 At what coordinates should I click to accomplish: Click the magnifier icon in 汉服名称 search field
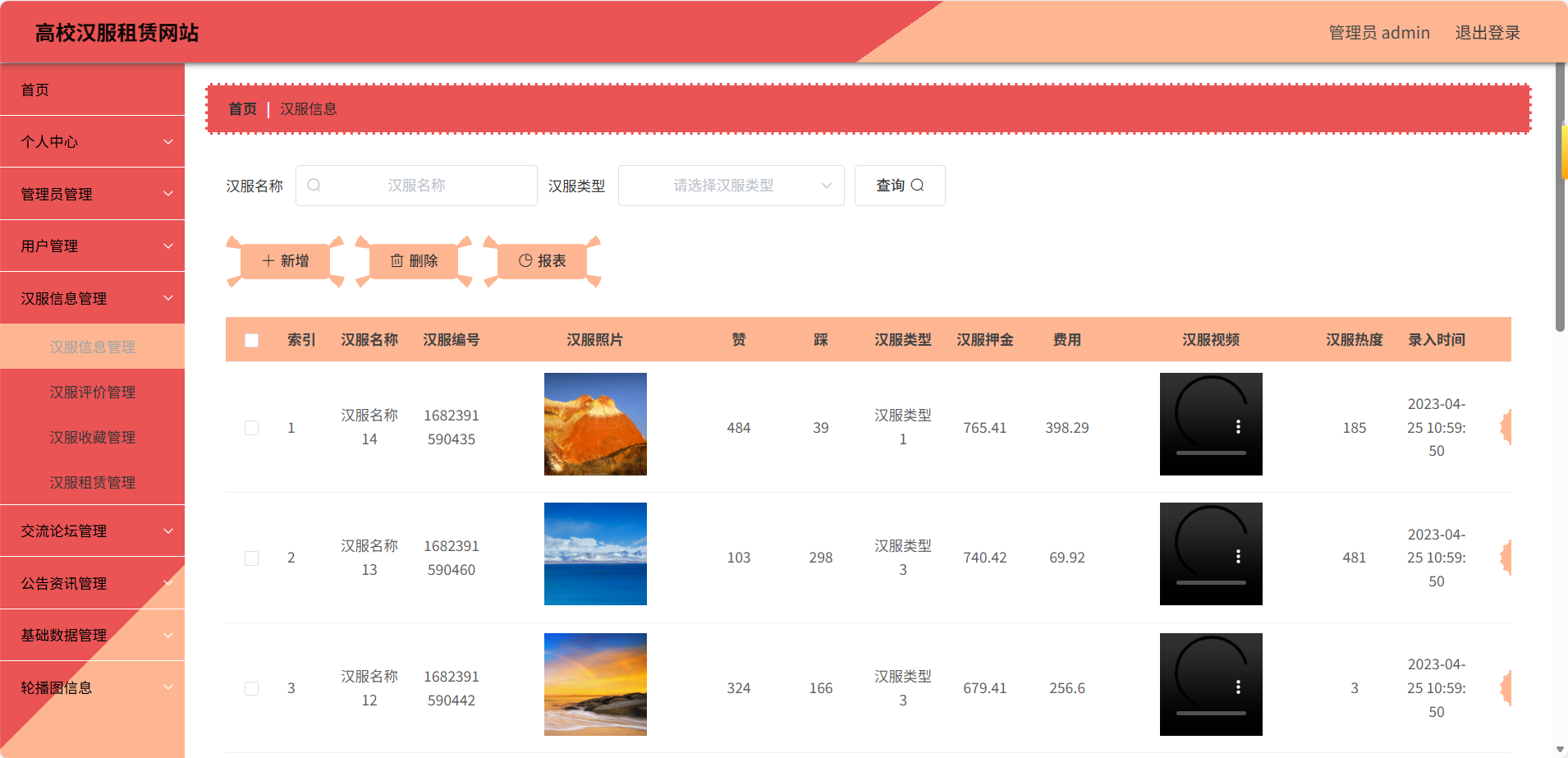coord(314,186)
